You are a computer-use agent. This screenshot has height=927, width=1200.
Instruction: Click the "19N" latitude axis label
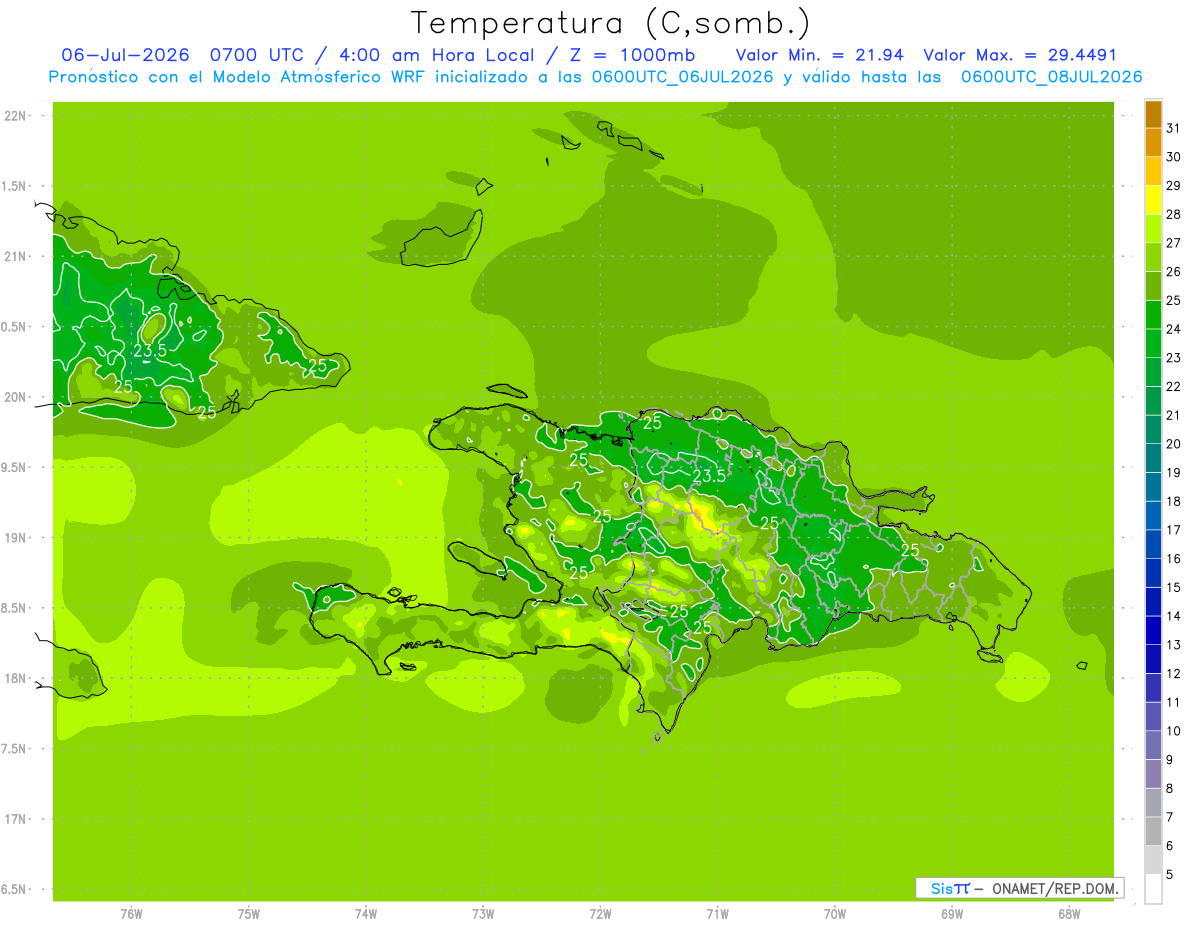pyautogui.click(x=15, y=537)
